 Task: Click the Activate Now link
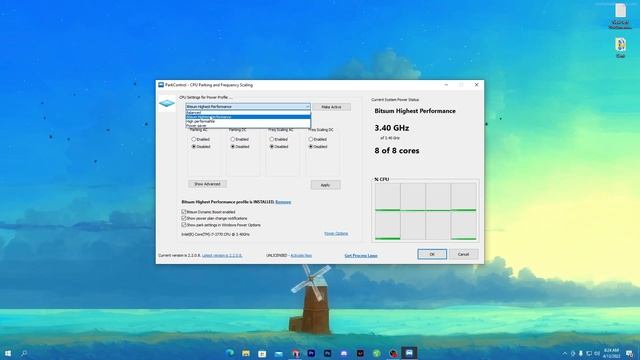pyautogui.click(x=301, y=256)
